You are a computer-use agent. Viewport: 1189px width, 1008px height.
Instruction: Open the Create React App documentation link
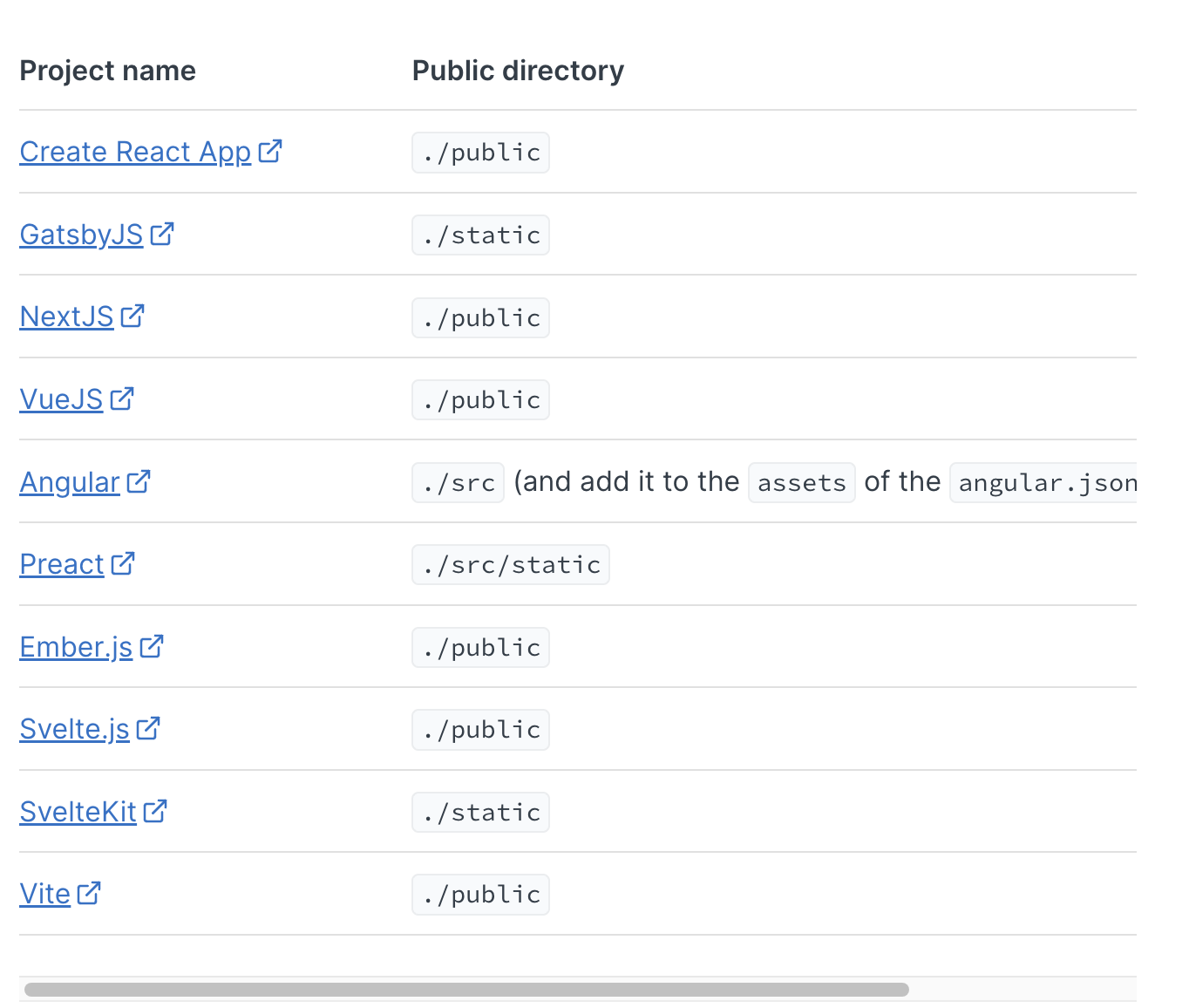[134, 152]
